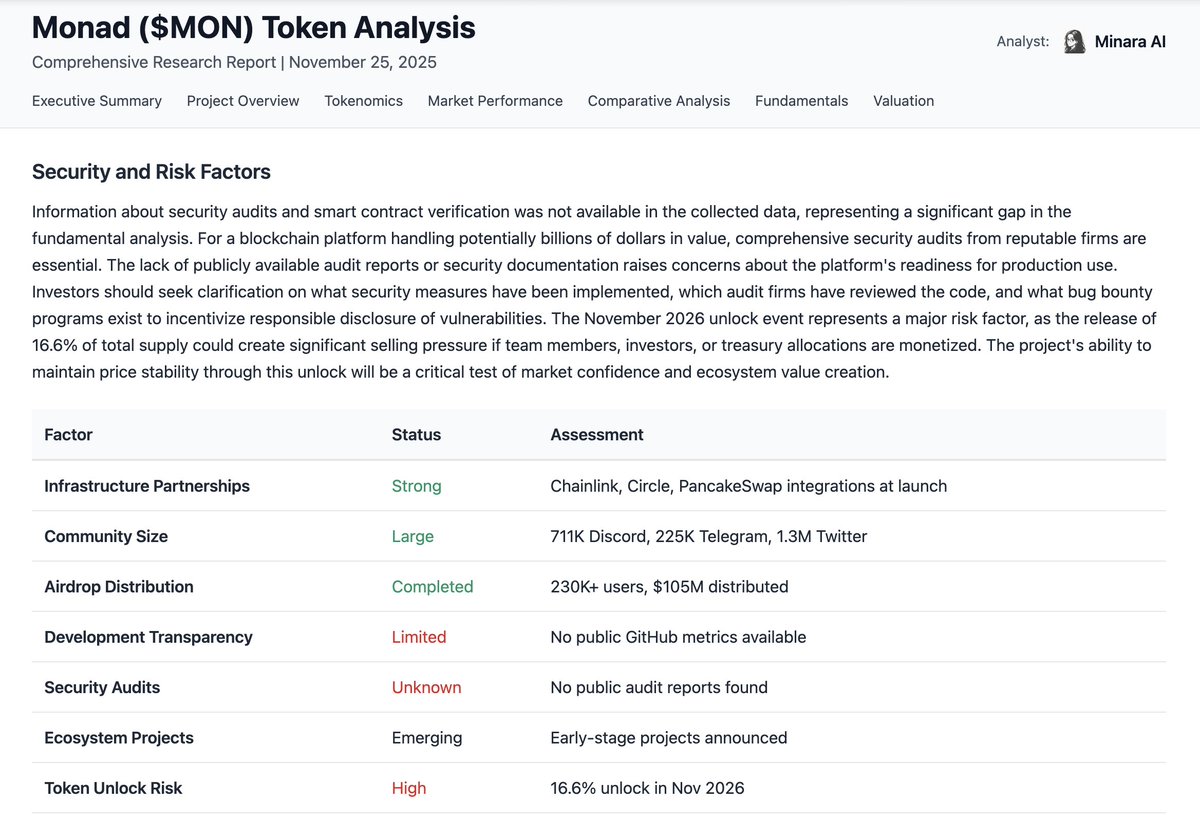The width and height of the screenshot is (1200, 819).
Task: Click the Limited status value
Action: click(x=419, y=637)
